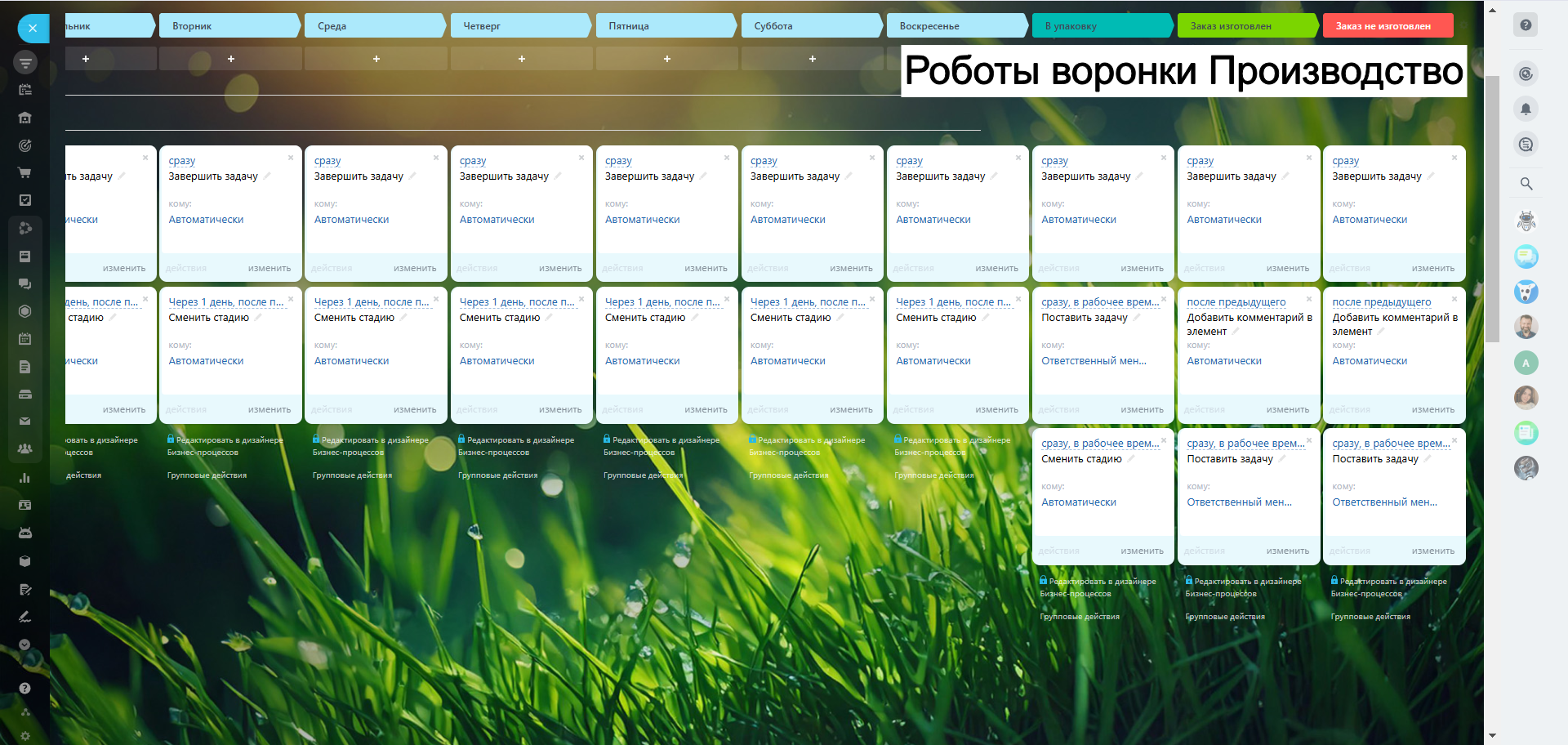Open 'после предыдущего' timing in Заказ изготовлен column
This screenshot has width=1568, height=745.
click(x=1236, y=302)
